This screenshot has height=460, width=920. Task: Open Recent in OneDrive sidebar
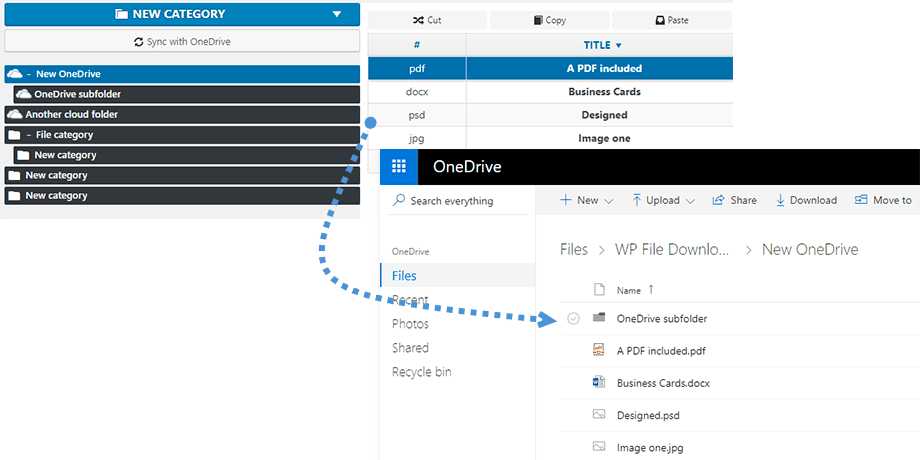point(410,300)
